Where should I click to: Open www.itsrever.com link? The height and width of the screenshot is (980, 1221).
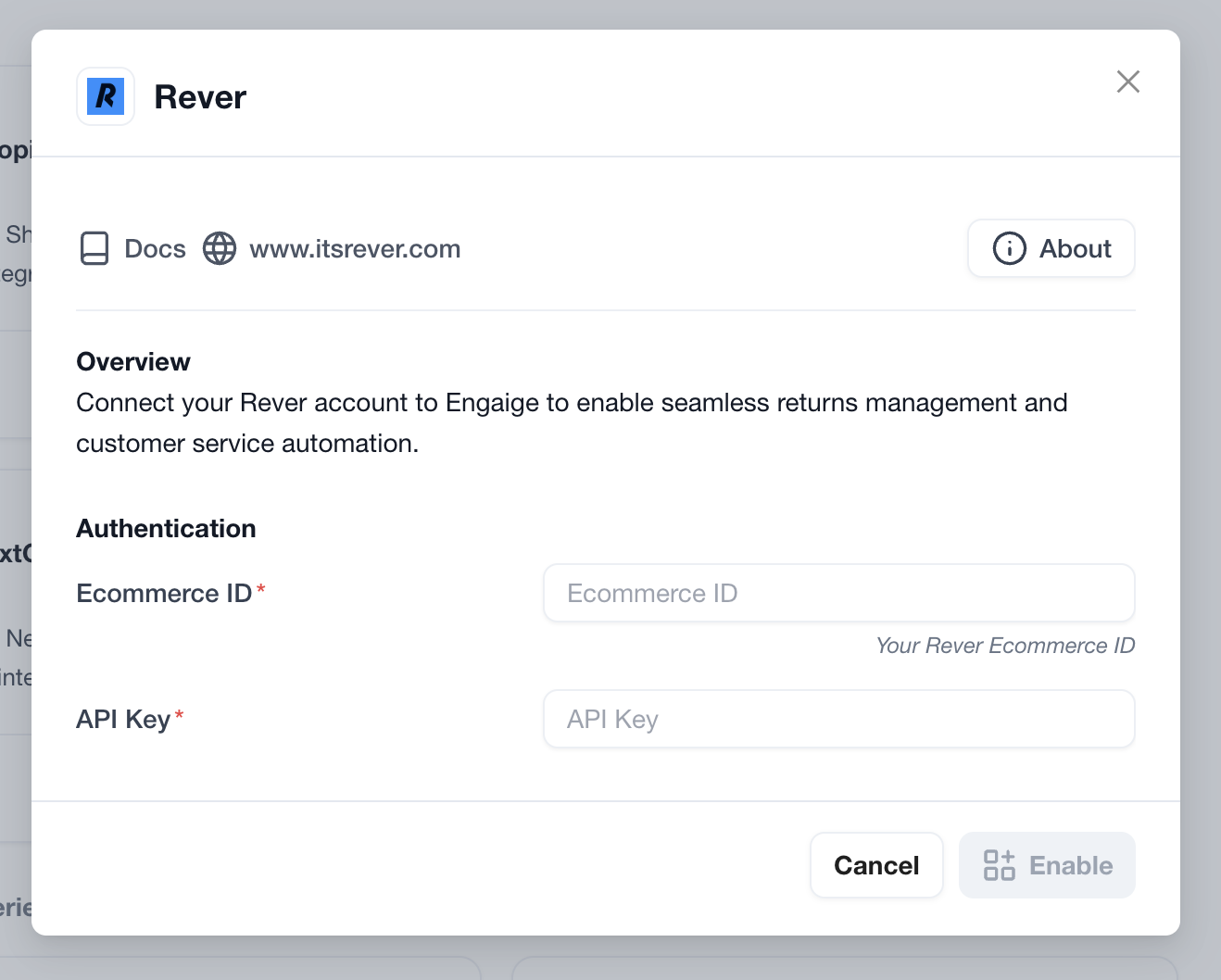355,248
